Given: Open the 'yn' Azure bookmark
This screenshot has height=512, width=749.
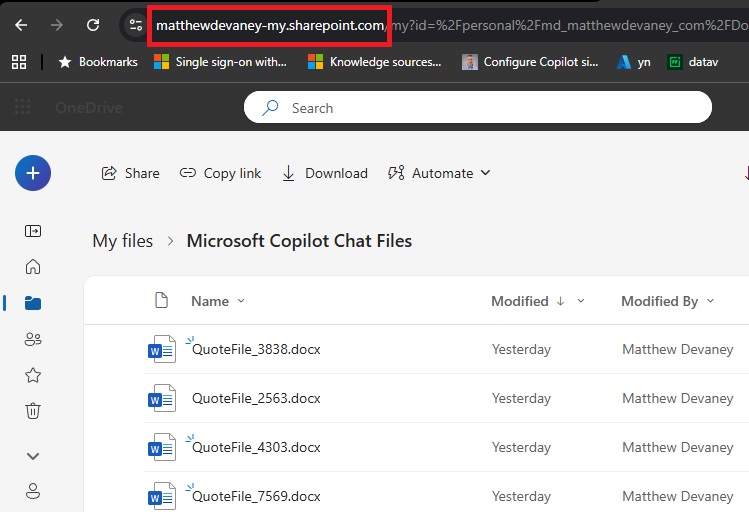Looking at the screenshot, I should coord(633,62).
